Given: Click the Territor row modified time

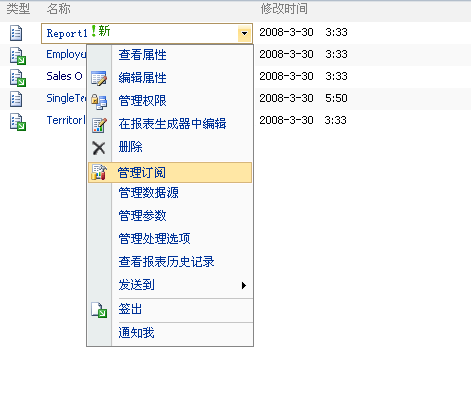Looking at the screenshot, I should click(x=303, y=120).
